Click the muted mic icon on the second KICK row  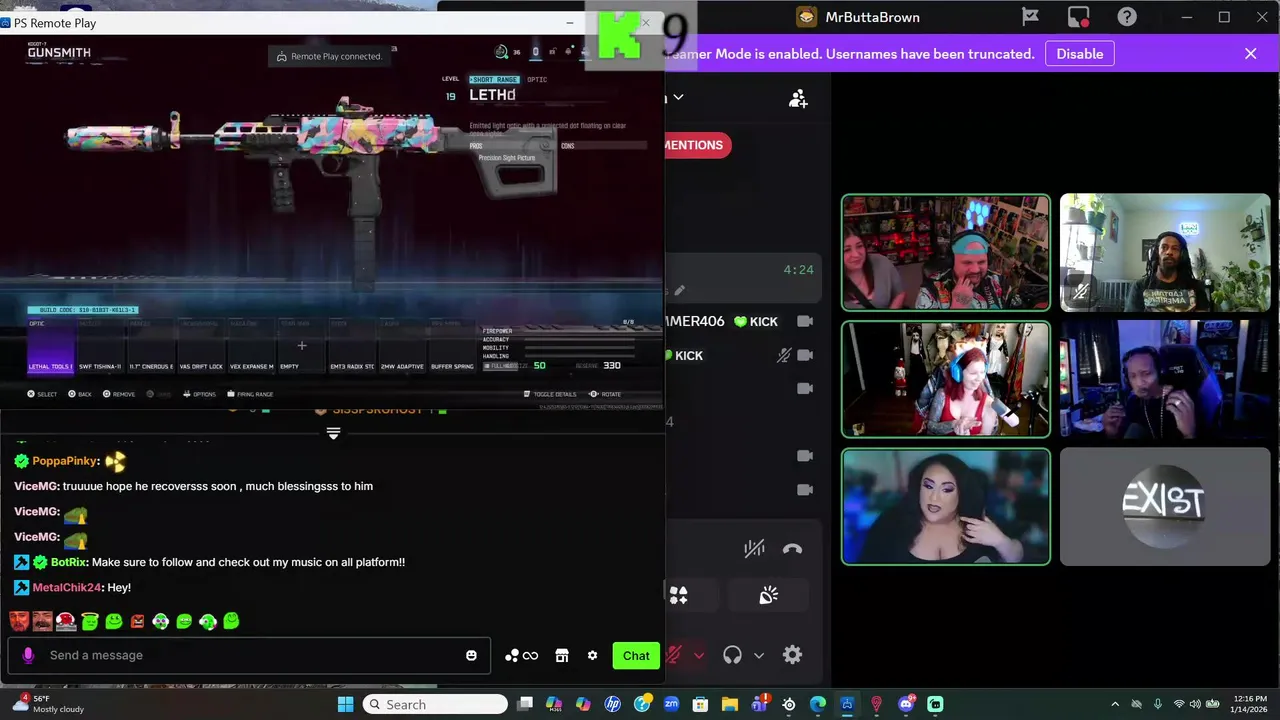point(784,355)
